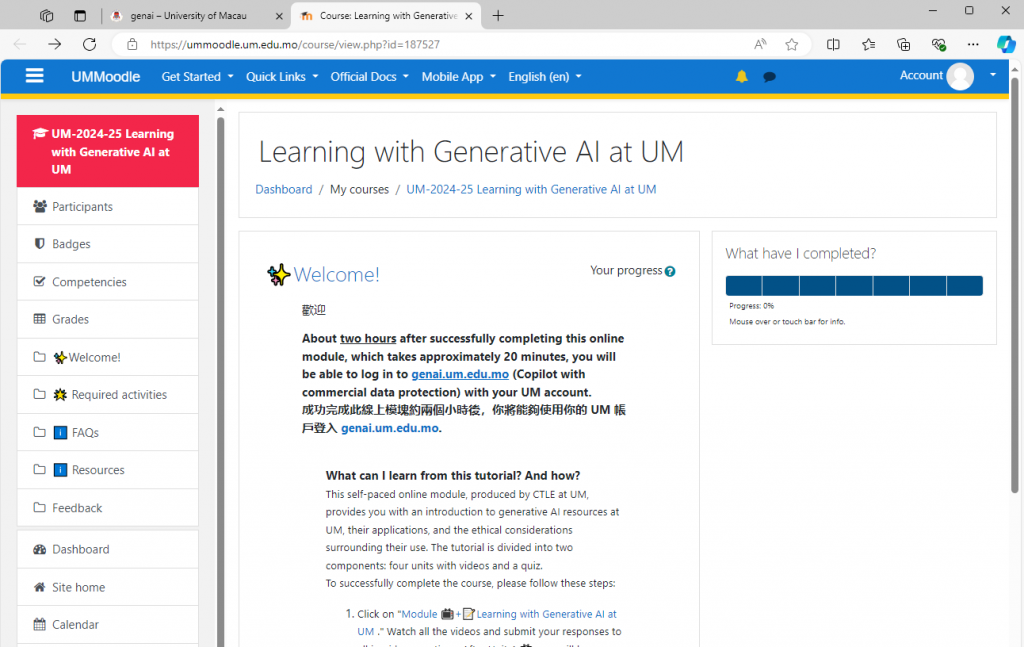Expand the Account menu arrow
This screenshot has width=1024, height=647.
tap(991, 76)
